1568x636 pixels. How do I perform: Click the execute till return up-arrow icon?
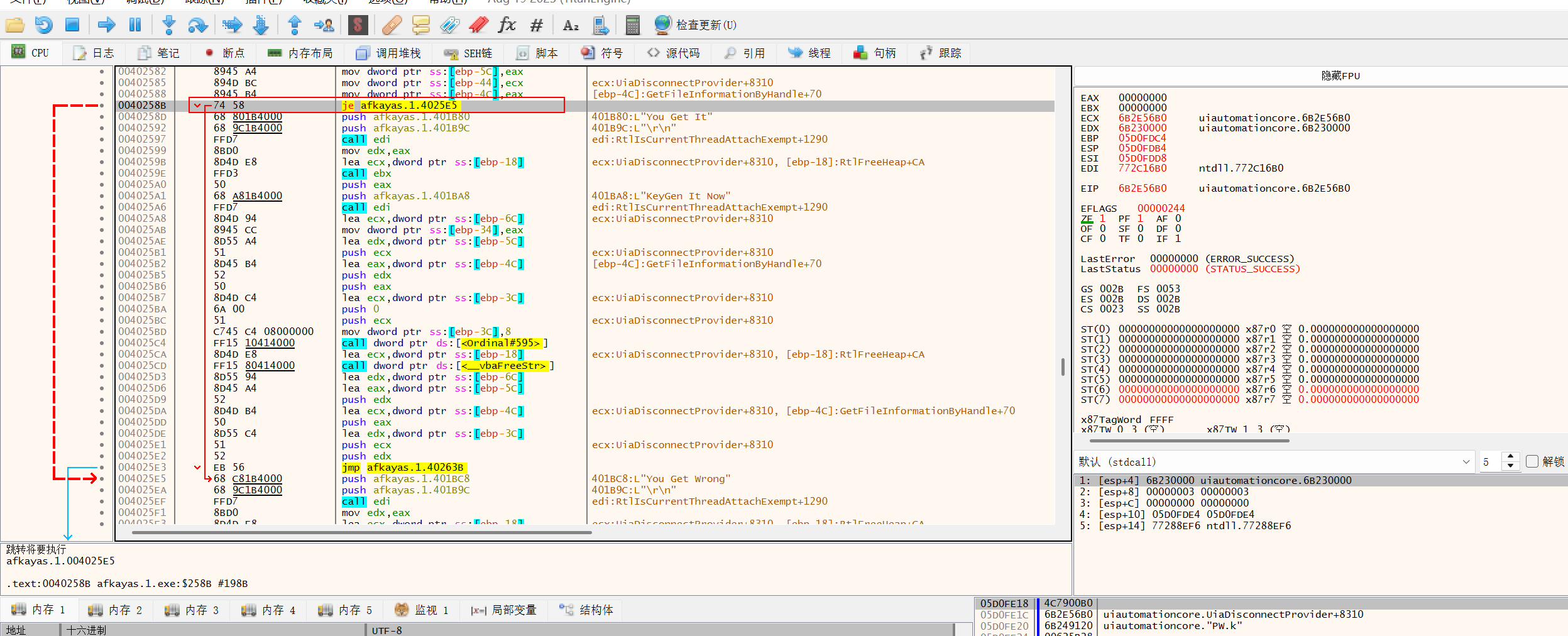294,25
